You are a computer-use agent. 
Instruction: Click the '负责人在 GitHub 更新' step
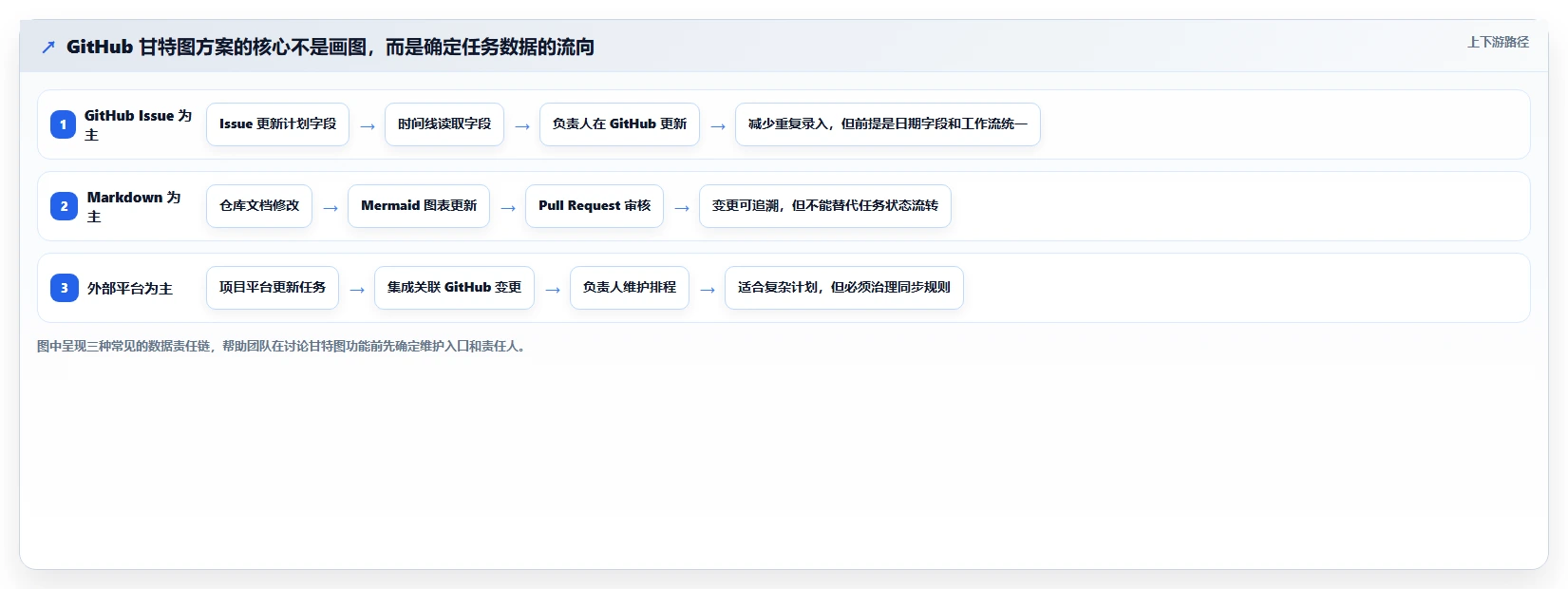pos(619,124)
